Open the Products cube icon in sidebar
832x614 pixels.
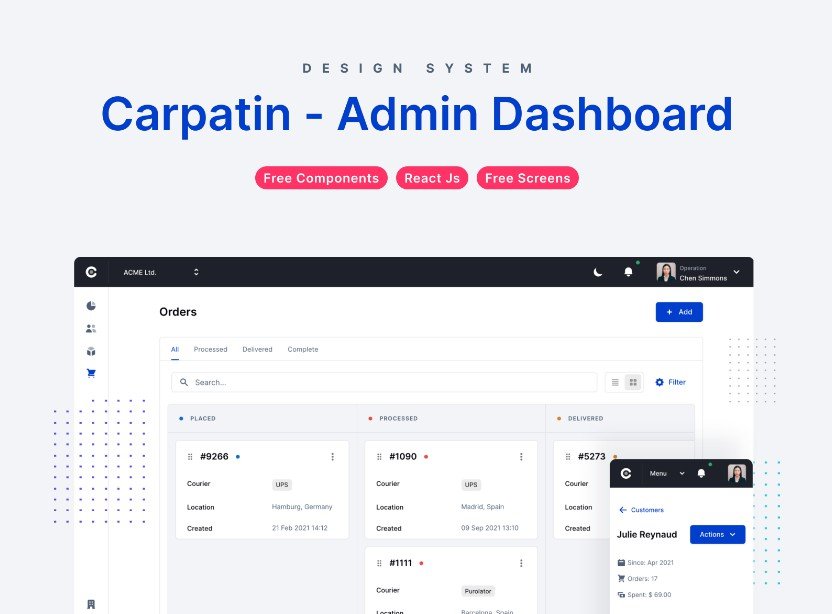(x=91, y=350)
